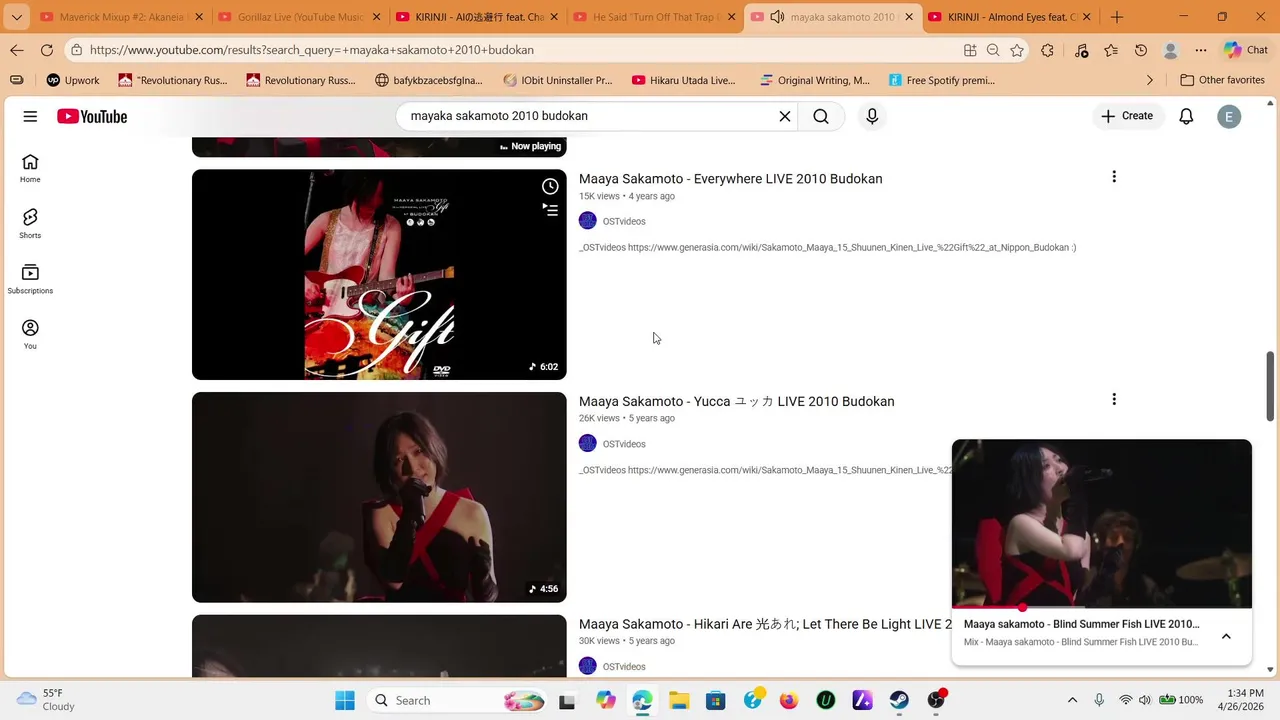Open Steam from the taskbar
The width and height of the screenshot is (1280, 720).
[x=899, y=700]
